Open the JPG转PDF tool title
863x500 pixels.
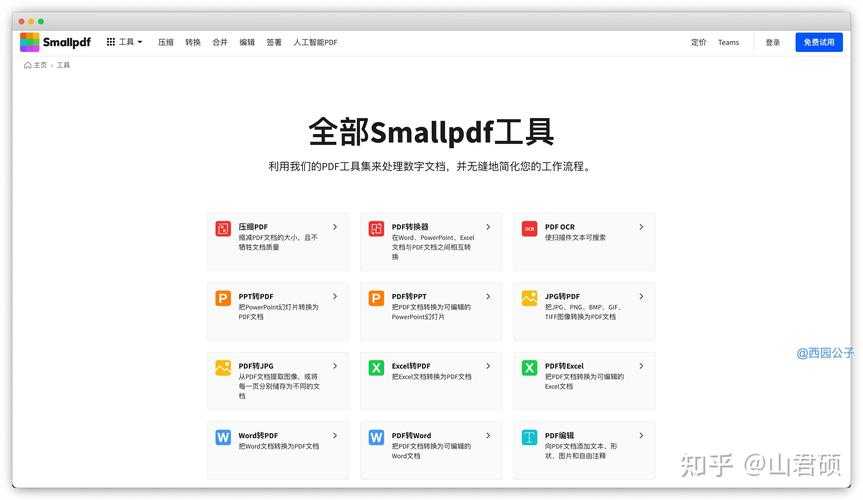point(562,296)
